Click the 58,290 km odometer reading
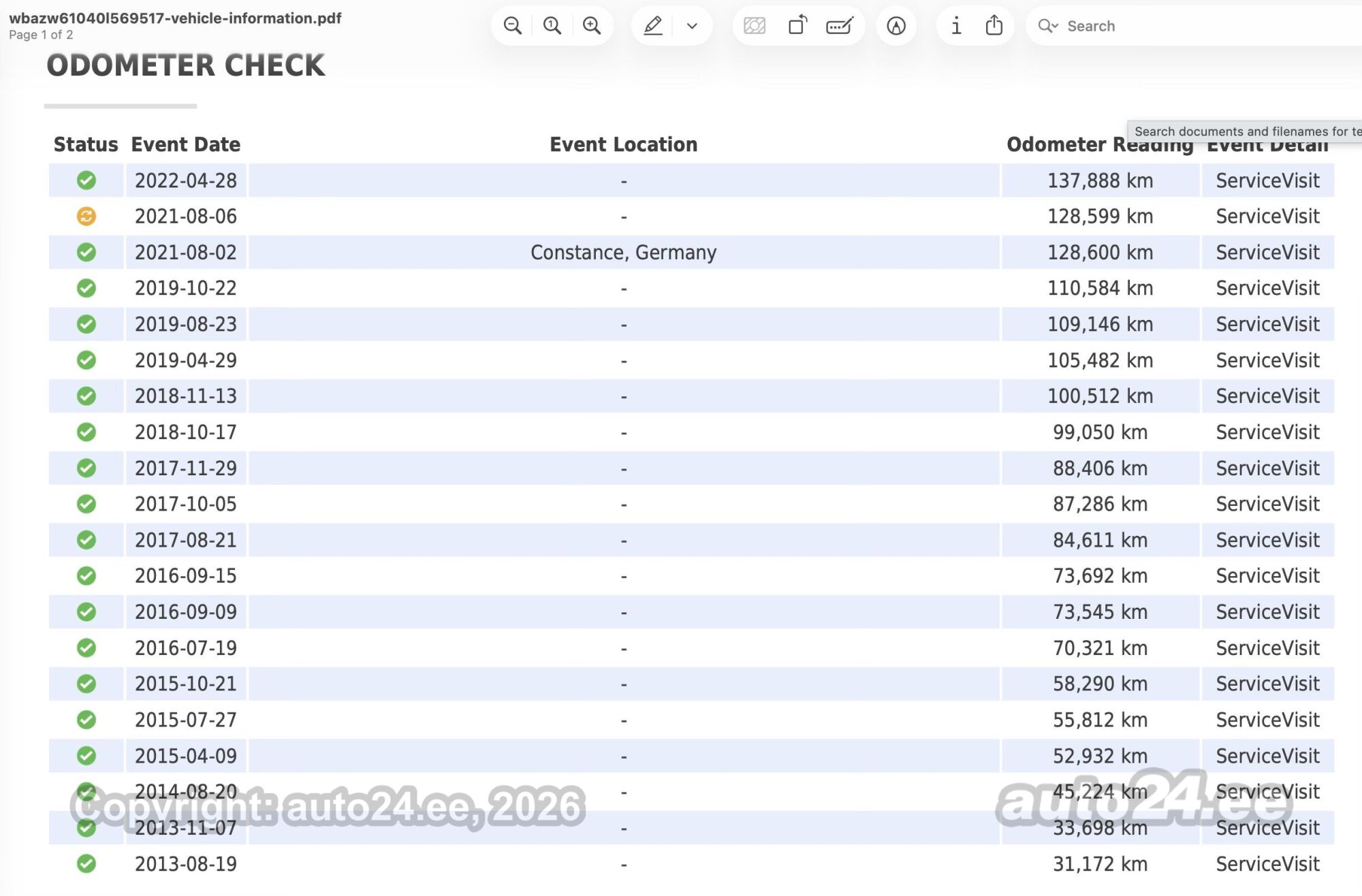Screen dimensions: 1362x896 [1100, 684]
